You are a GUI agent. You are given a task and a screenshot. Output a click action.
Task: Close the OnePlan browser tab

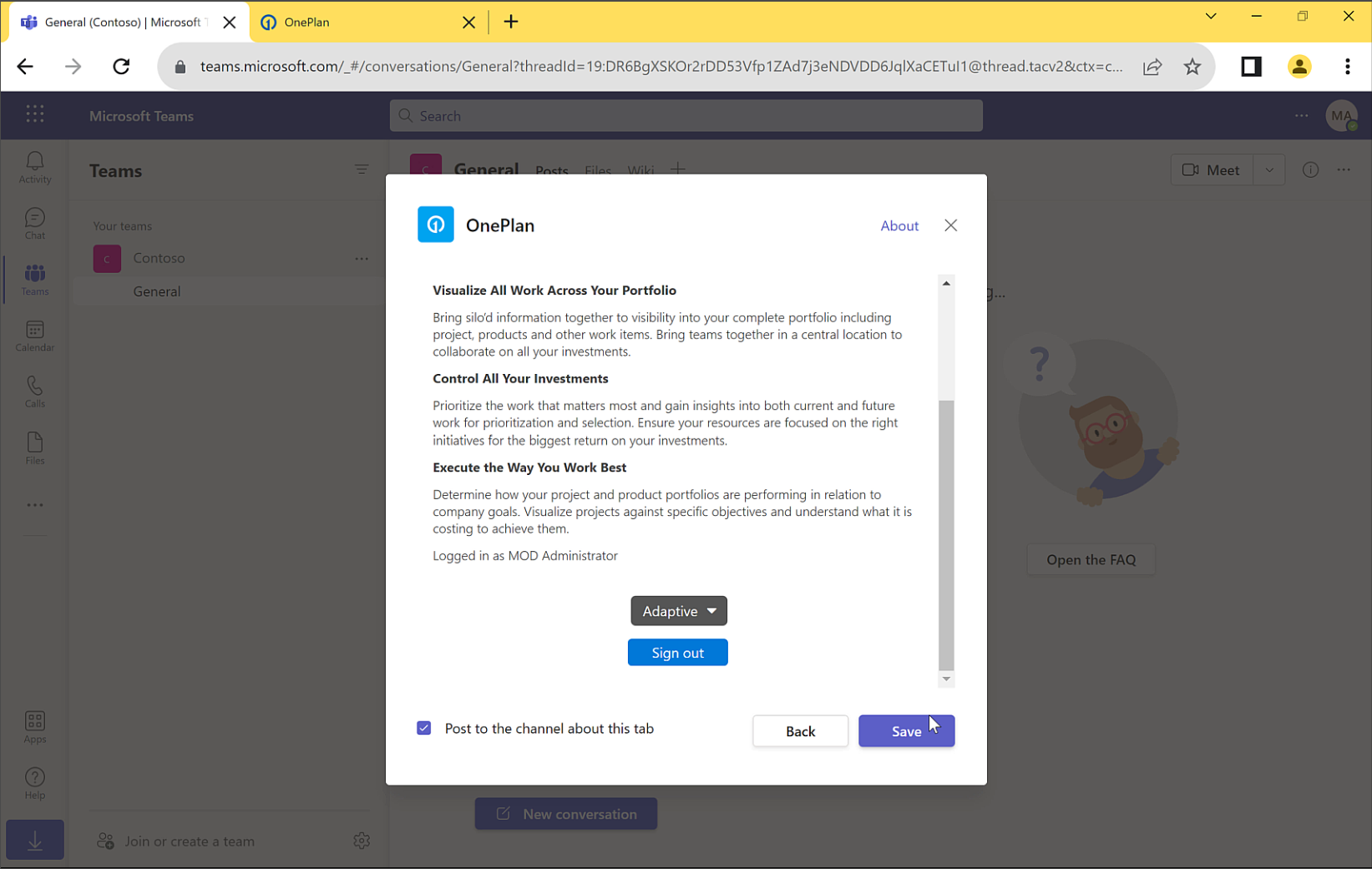click(468, 23)
